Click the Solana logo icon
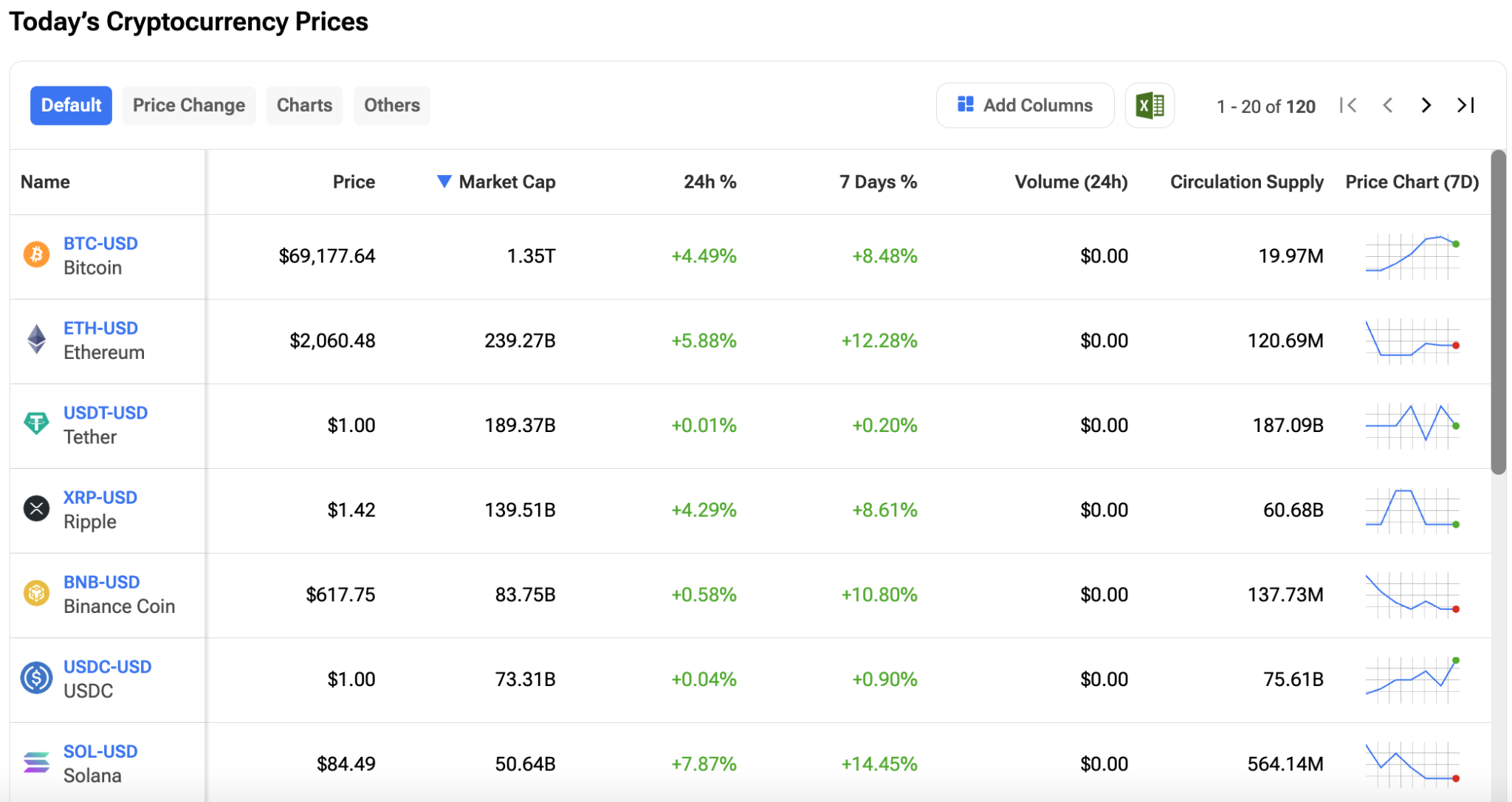This screenshot has width=1512, height=802. [x=36, y=762]
